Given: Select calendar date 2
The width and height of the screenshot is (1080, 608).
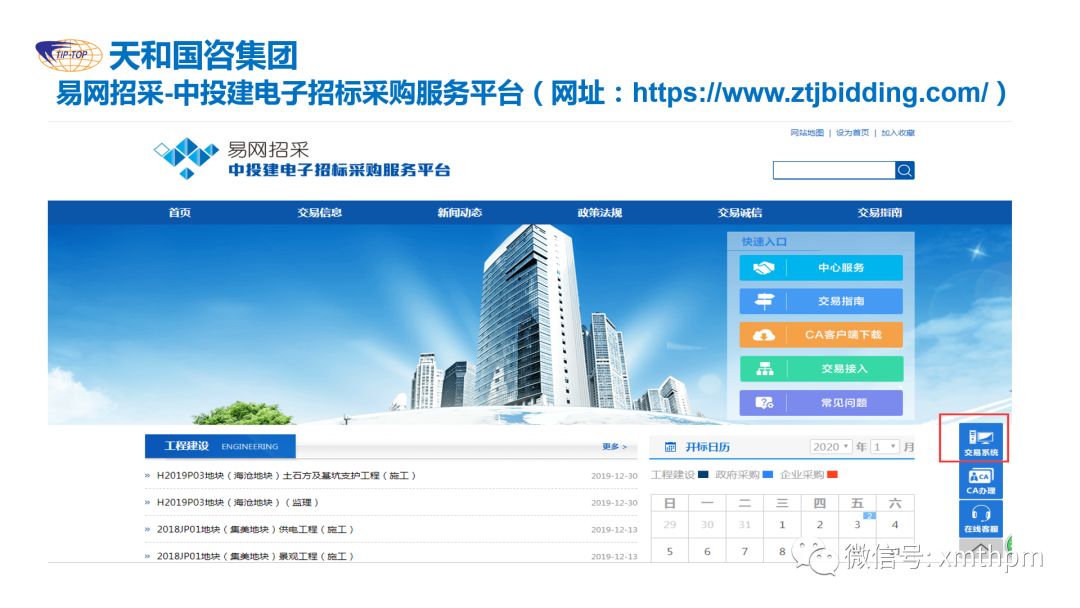Looking at the screenshot, I should pos(820,525).
